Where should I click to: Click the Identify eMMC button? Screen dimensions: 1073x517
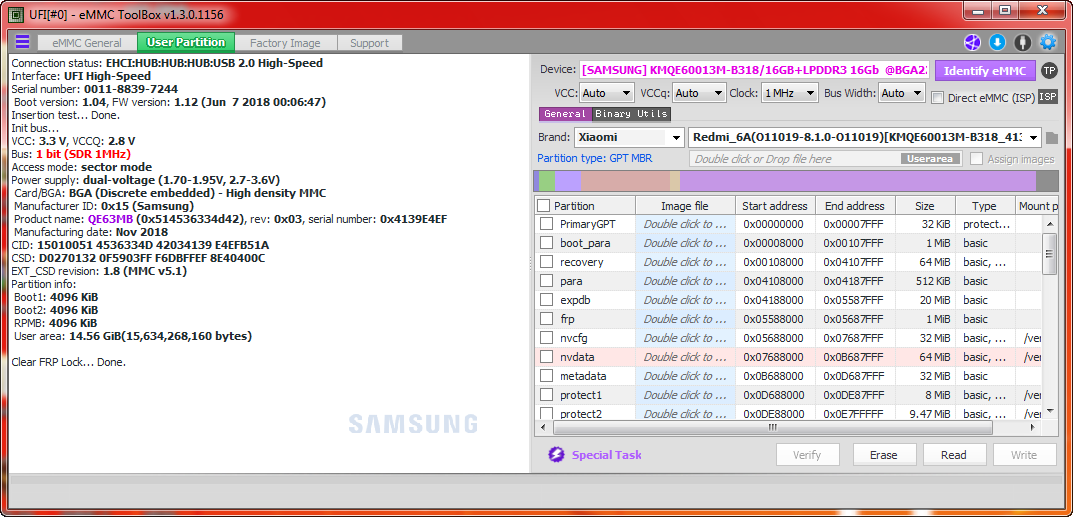[985, 70]
